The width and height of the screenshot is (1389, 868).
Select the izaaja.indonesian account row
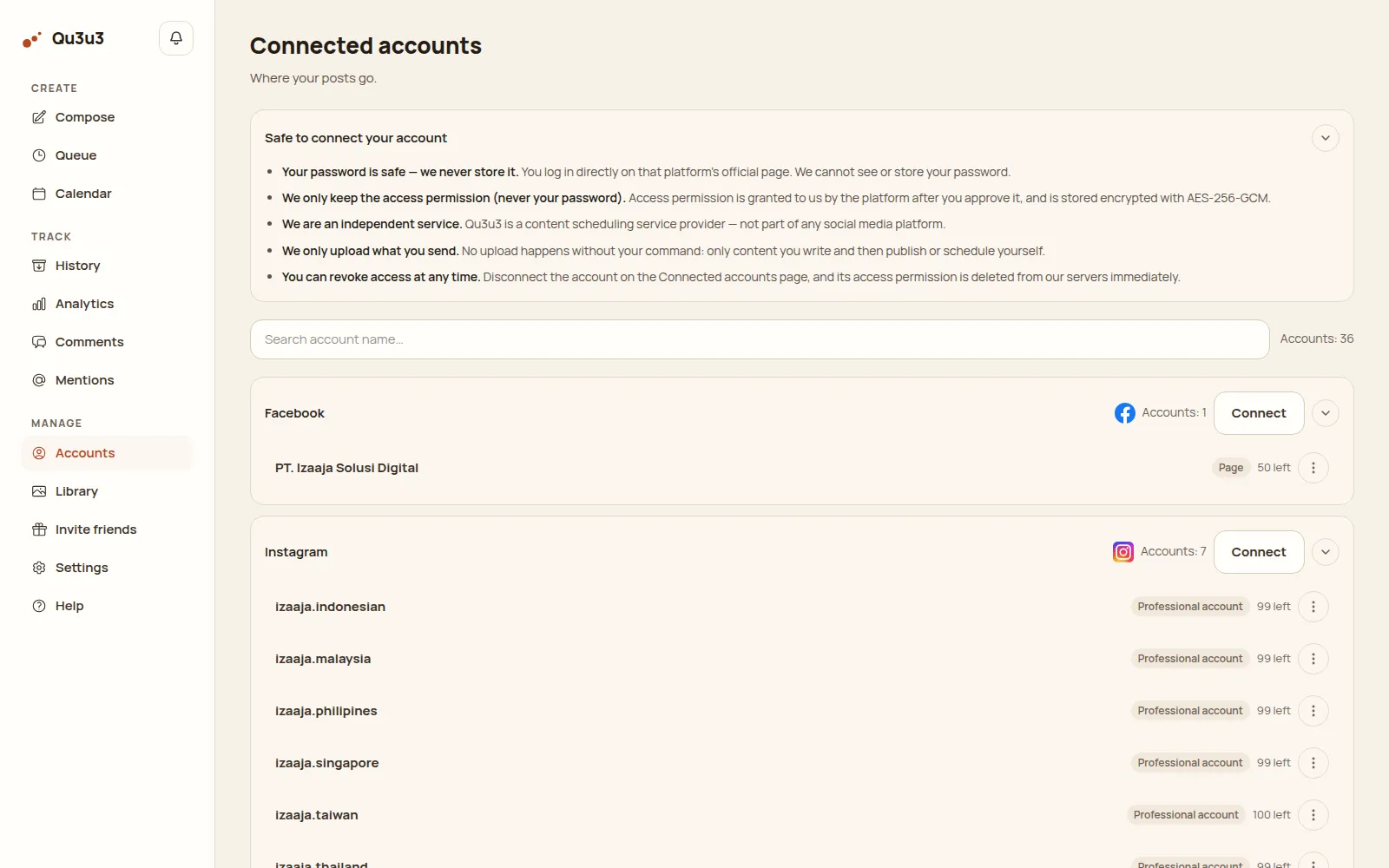pyautogui.click(x=801, y=607)
